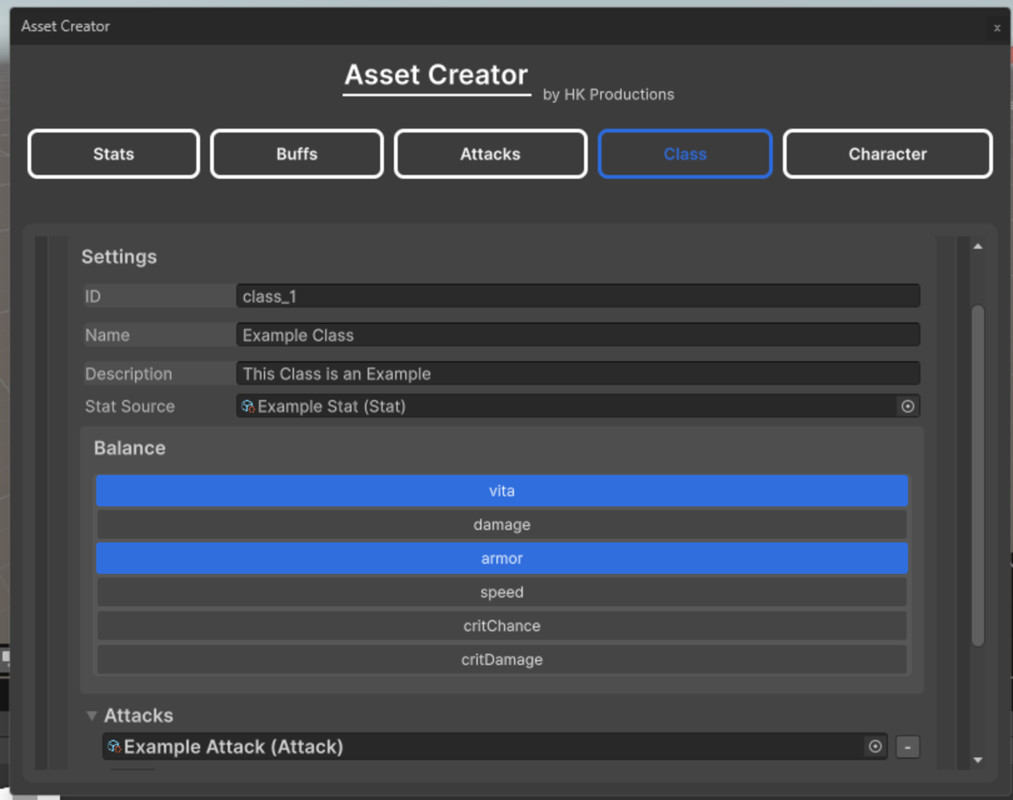Click the ID input field containing class_1
The height and width of the screenshot is (800, 1013).
tap(577, 295)
